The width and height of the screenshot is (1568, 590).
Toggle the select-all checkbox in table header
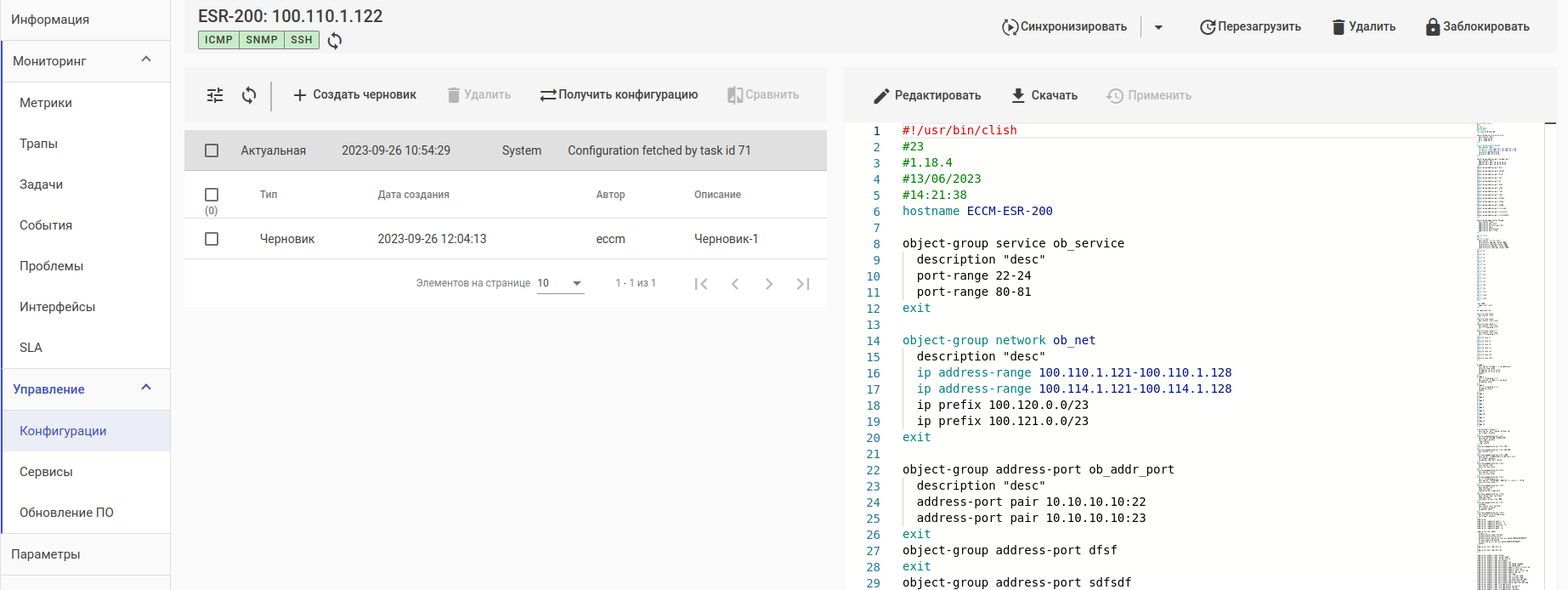point(212,195)
